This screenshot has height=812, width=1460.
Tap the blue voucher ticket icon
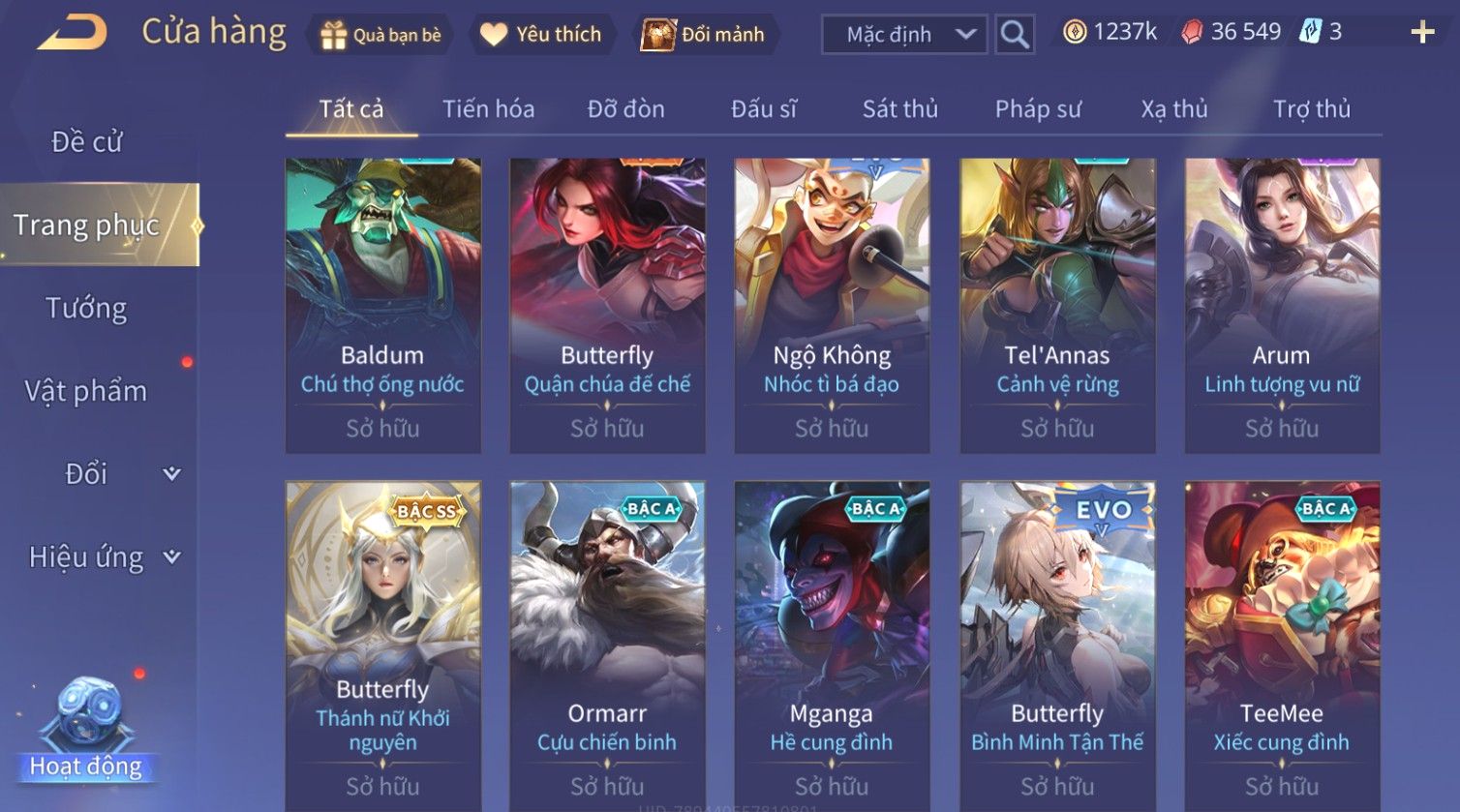click(1310, 32)
